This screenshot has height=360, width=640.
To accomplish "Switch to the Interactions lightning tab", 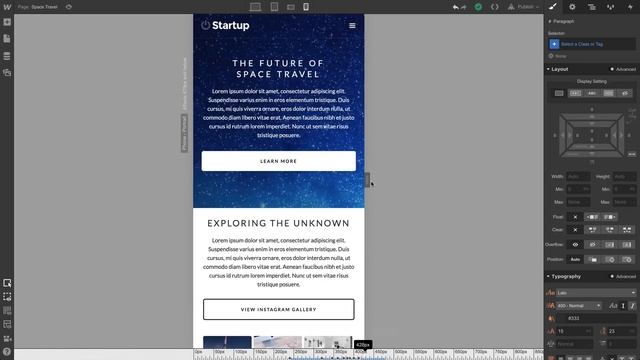I will point(630,7).
